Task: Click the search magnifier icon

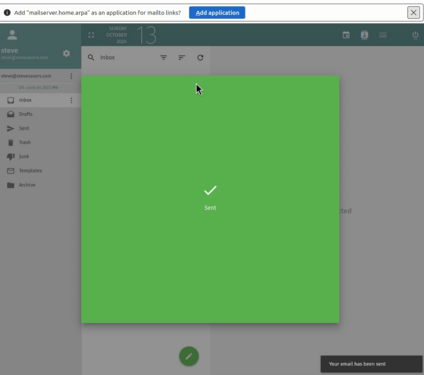Action: [x=91, y=57]
